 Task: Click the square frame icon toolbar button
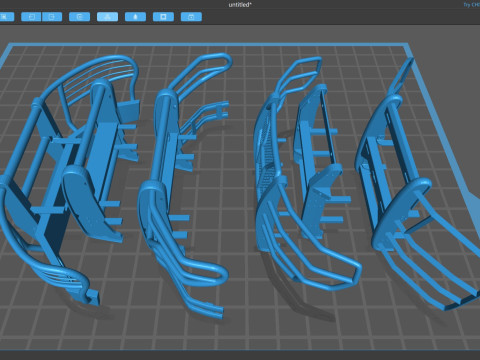click(163, 17)
